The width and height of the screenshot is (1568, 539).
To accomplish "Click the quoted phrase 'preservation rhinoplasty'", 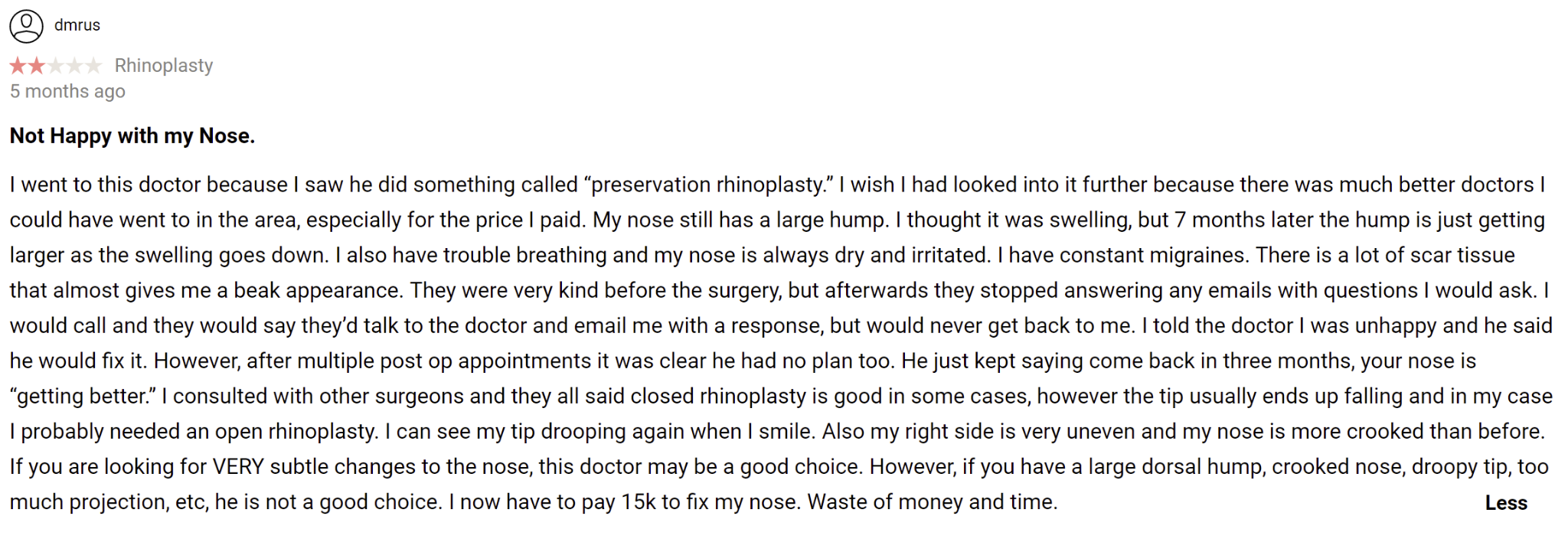I will coord(709,185).
